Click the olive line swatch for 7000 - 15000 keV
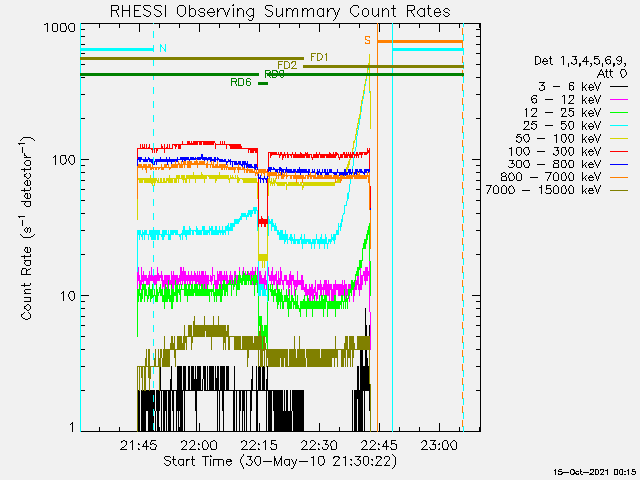 [x=619, y=190]
